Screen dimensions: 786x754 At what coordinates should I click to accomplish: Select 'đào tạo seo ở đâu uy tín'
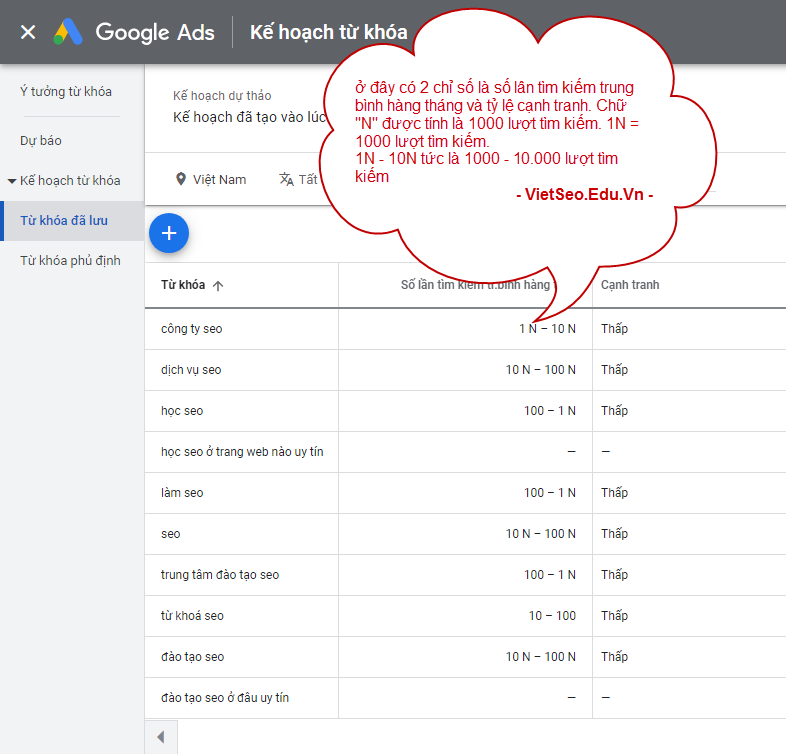coord(225,698)
